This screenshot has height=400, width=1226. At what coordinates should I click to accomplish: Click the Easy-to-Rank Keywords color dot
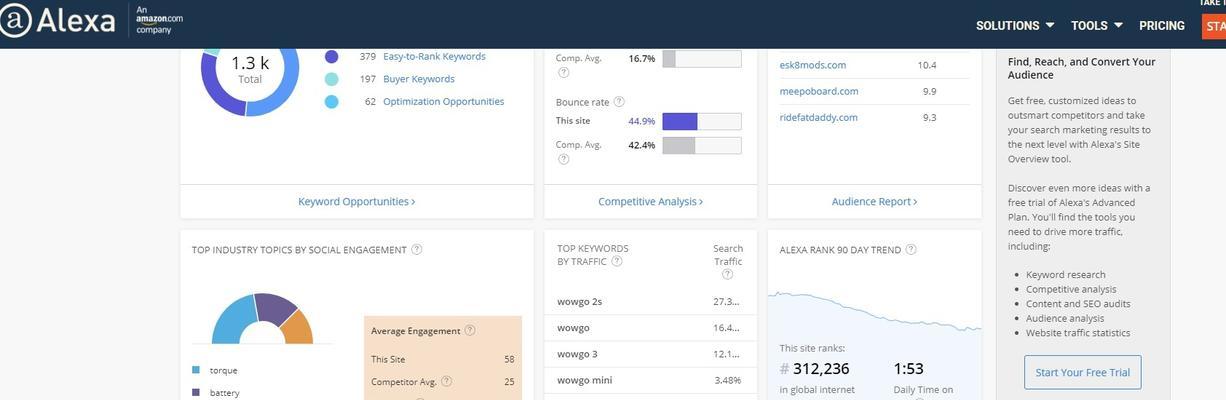point(331,57)
